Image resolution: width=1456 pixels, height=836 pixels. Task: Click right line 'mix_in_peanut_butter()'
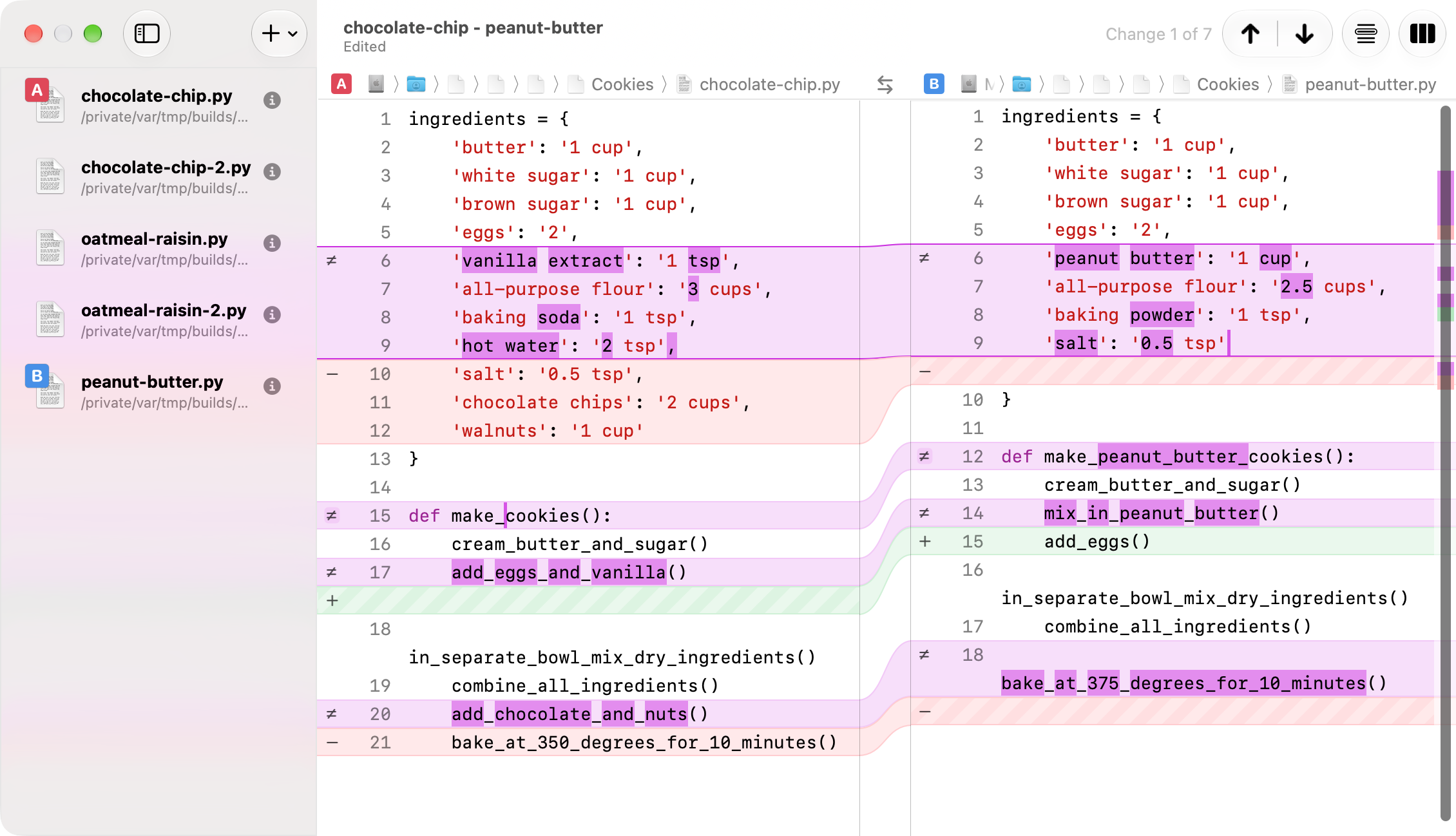click(1162, 513)
